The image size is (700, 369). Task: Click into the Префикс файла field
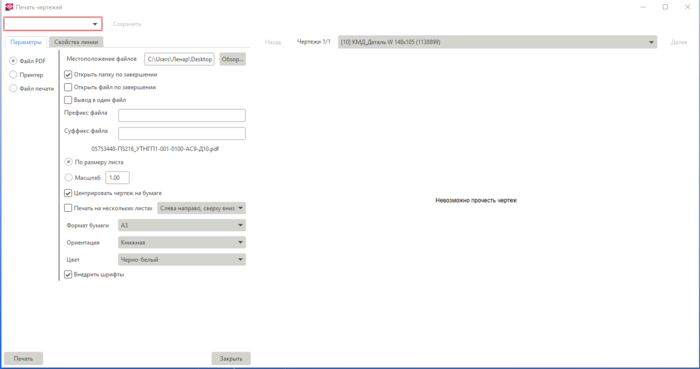point(182,115)
